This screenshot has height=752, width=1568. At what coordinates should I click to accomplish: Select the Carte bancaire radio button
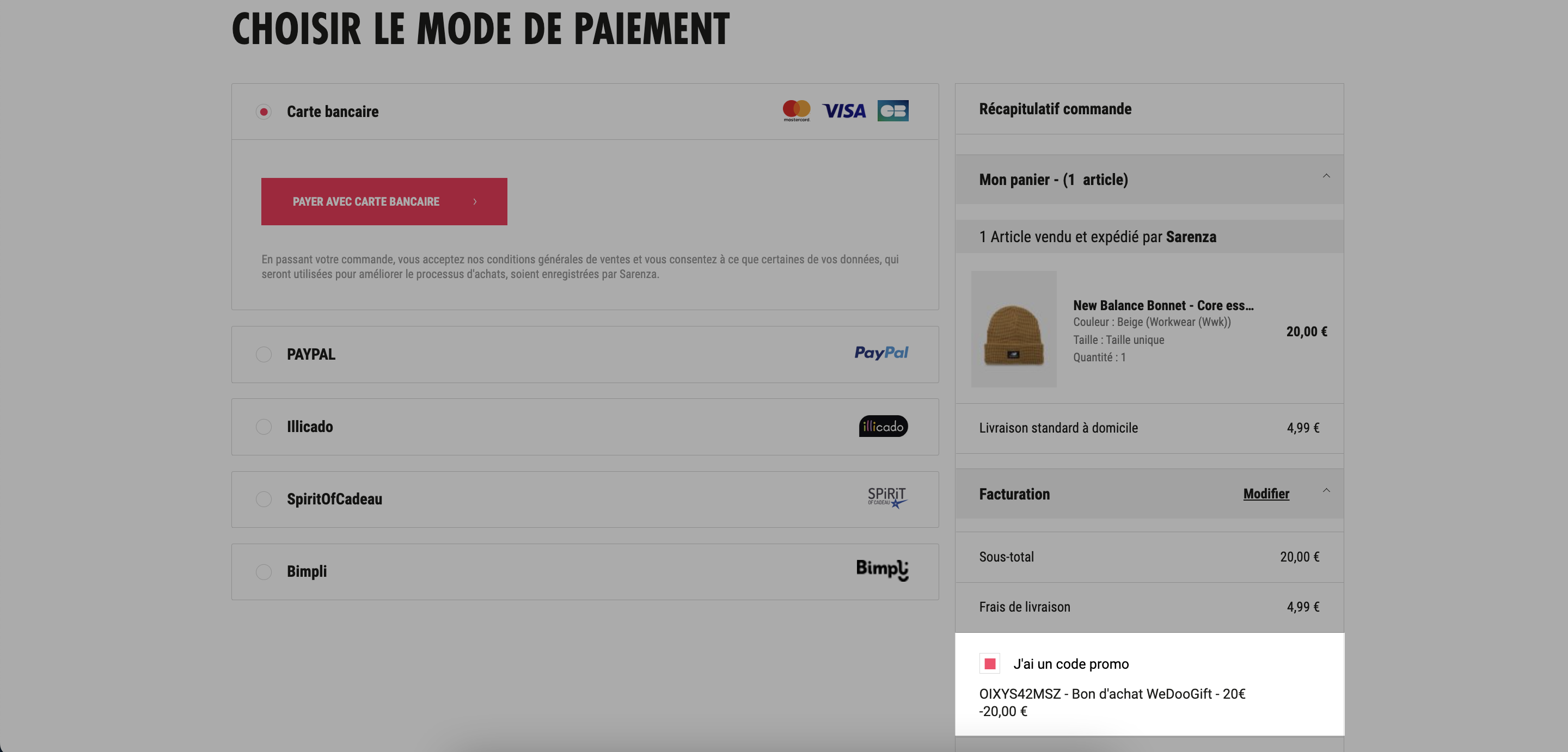pos(264,112)
